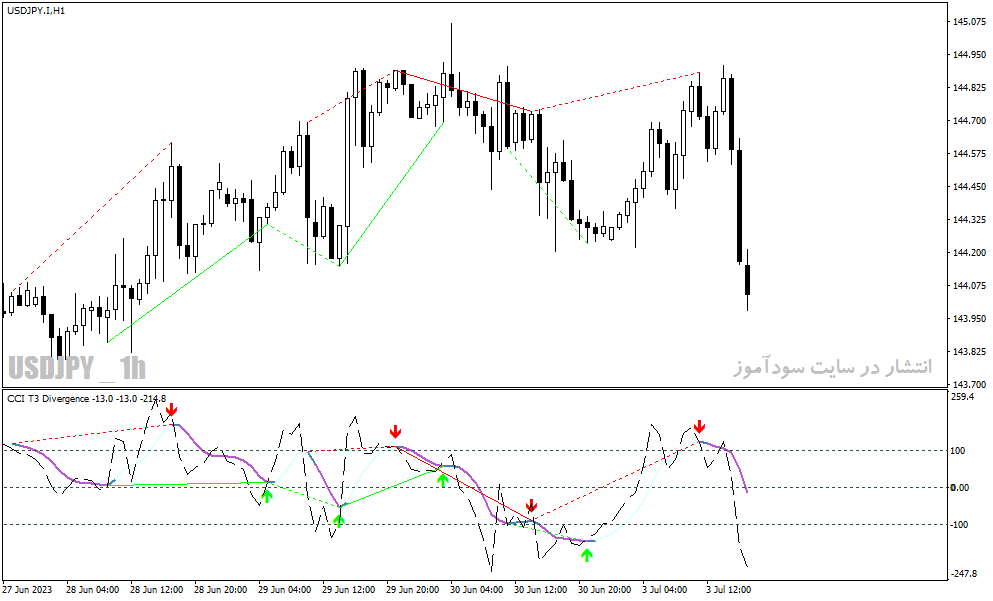Click the gray Persian watermark text
Image resolution: width=993 pixels, height=601 pixels.
833,367
